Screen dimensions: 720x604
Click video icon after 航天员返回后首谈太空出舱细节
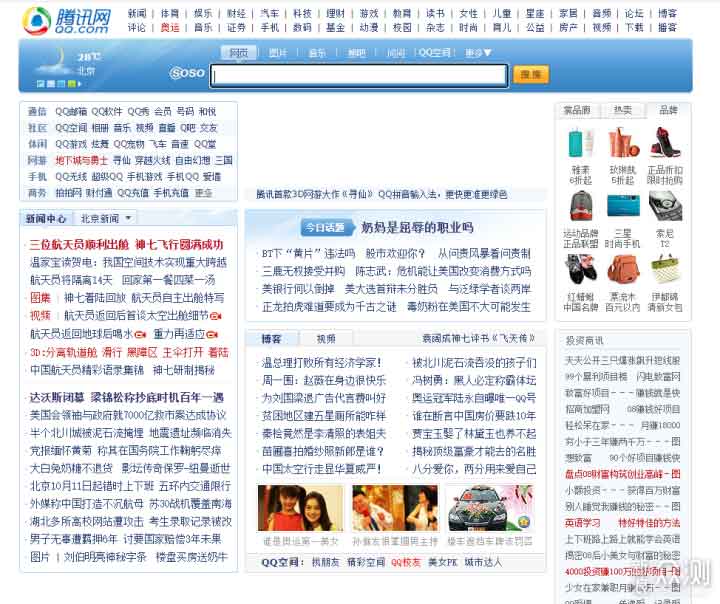(216, 316)
